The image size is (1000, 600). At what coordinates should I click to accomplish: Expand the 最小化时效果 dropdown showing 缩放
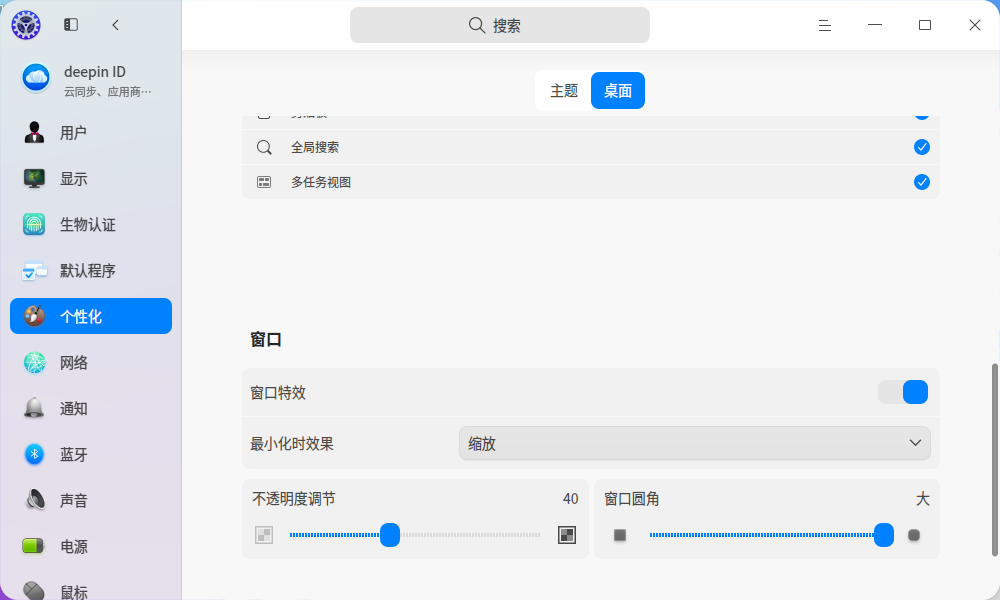click(x=695, y=443)
